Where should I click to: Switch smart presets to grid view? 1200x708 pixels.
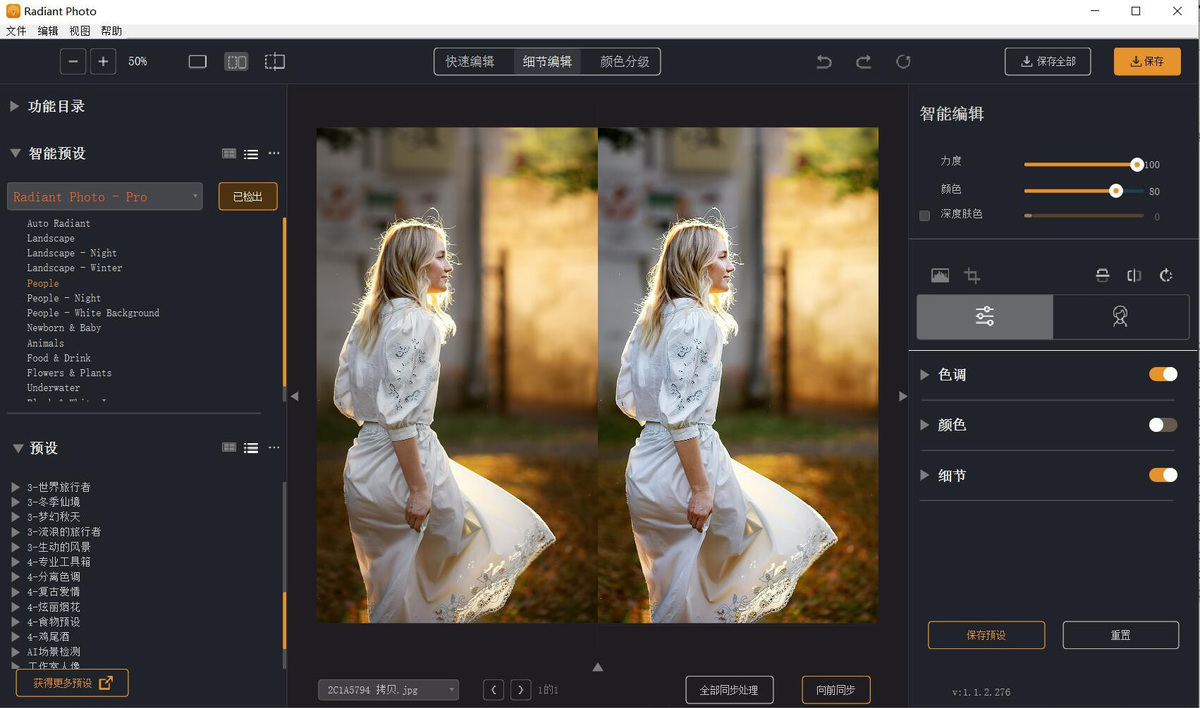click(x=229, y=154)
